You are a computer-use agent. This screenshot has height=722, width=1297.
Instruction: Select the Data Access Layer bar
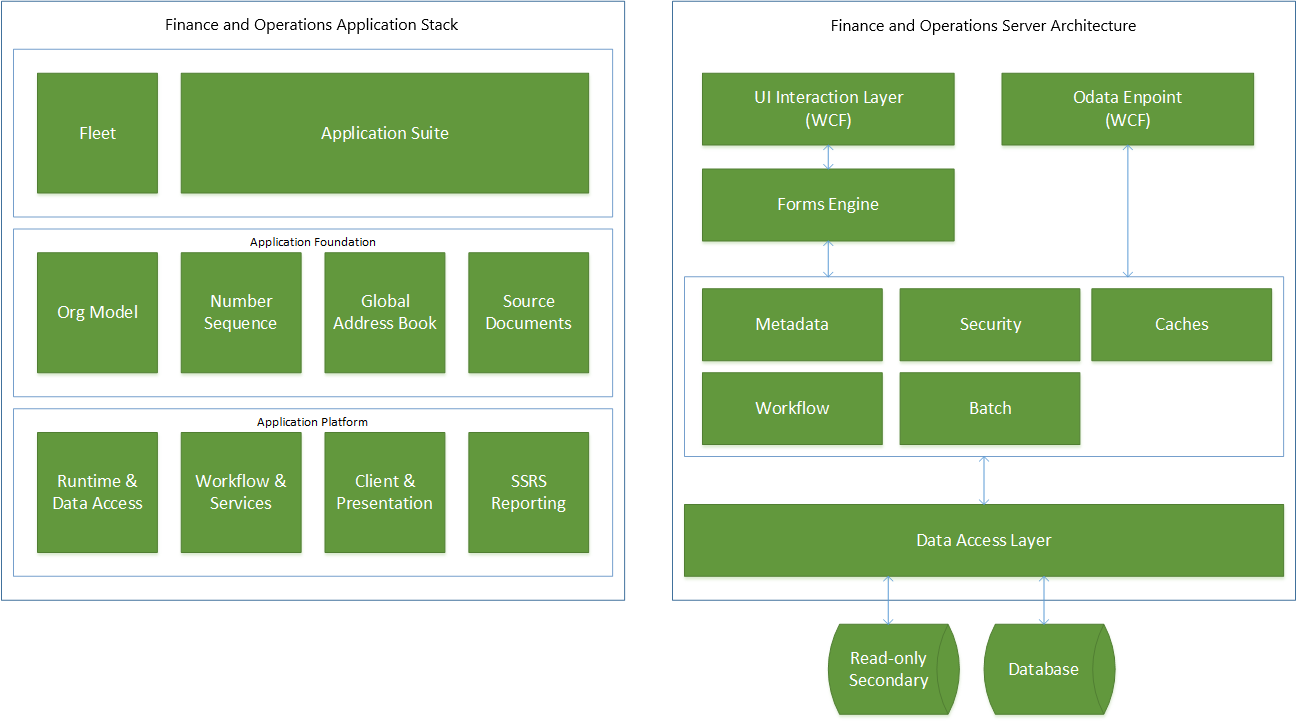(983, 540)
